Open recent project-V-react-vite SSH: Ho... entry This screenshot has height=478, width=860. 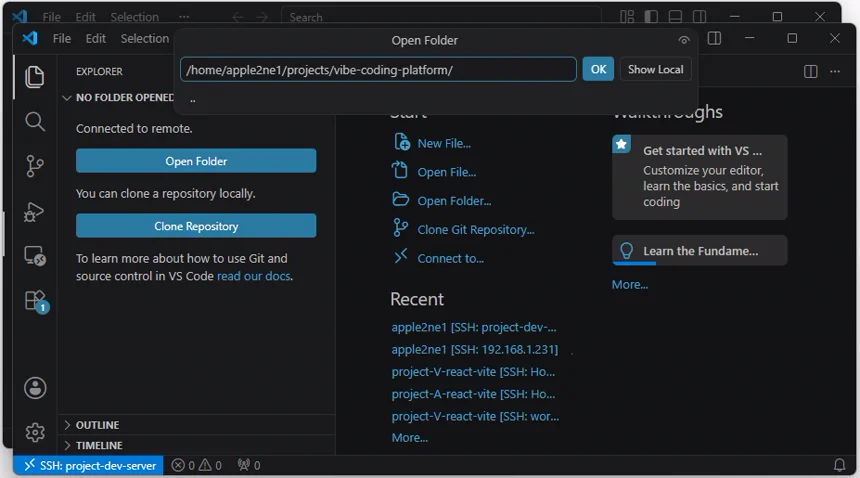point(473,372)
